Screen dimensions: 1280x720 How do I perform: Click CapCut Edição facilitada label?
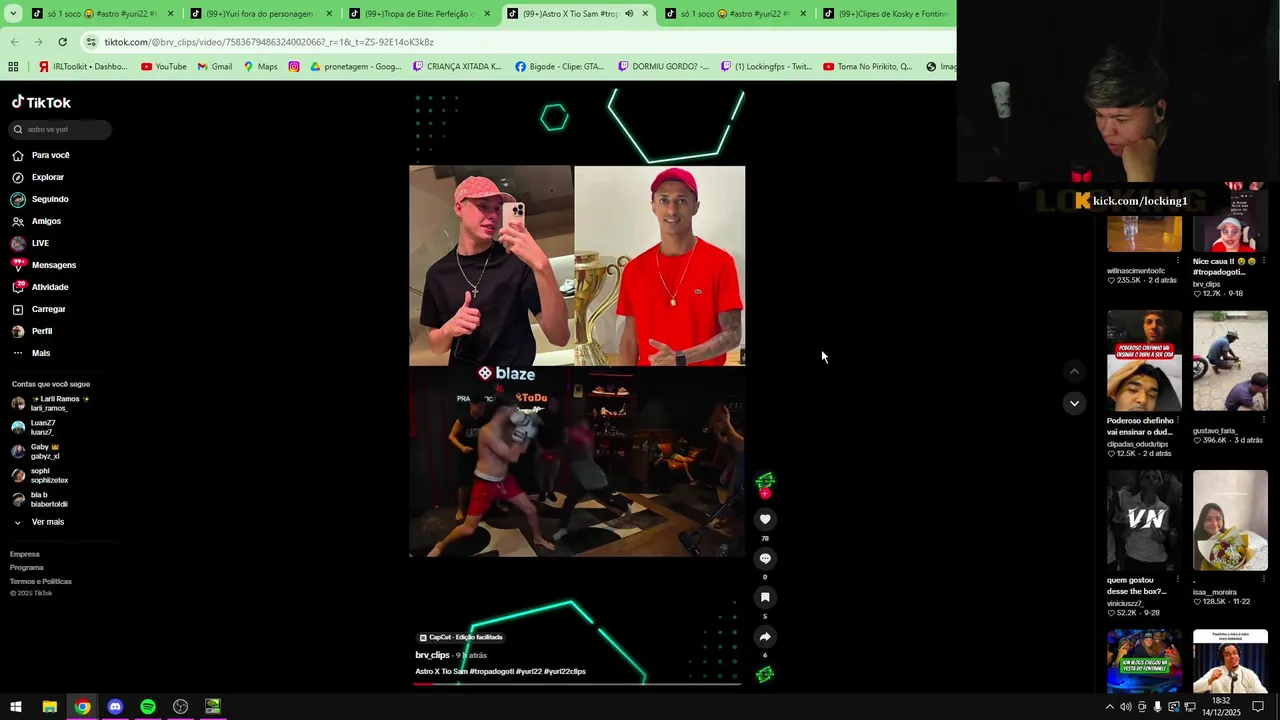(x=461, y=637)
